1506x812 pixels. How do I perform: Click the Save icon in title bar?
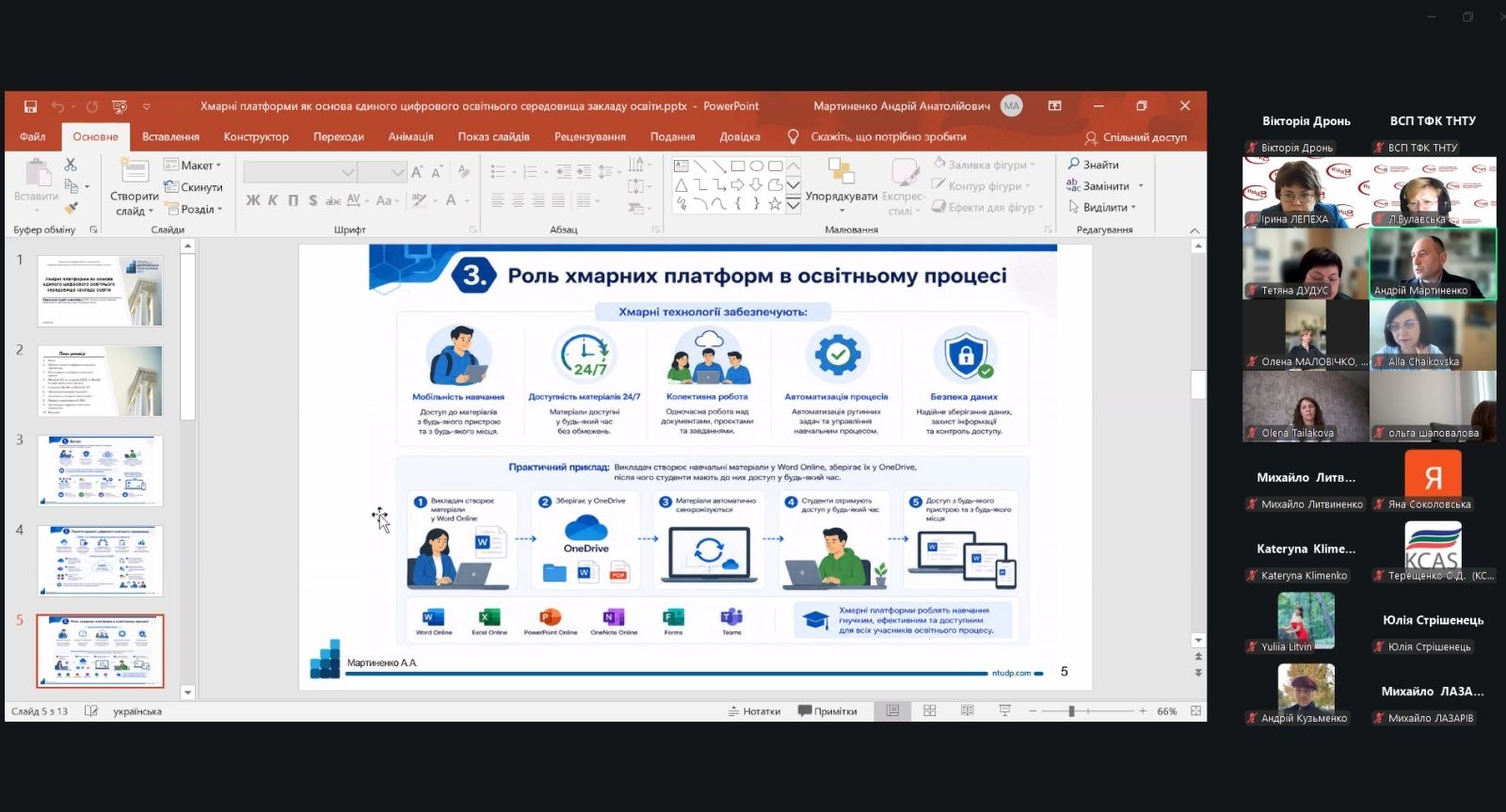tap(30, 106)
